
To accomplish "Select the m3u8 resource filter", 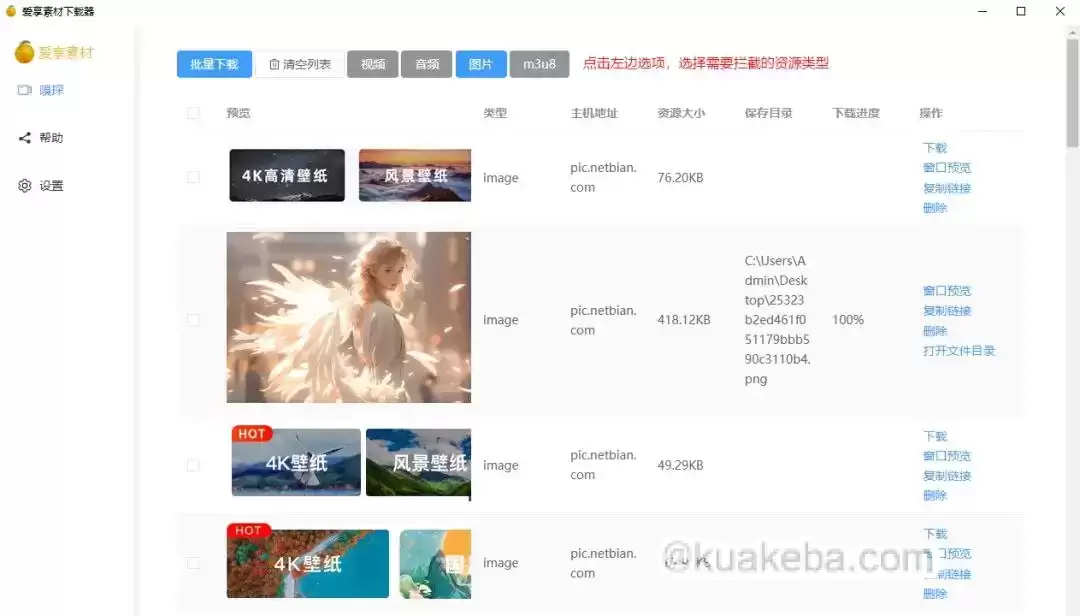I will (539, 63).
